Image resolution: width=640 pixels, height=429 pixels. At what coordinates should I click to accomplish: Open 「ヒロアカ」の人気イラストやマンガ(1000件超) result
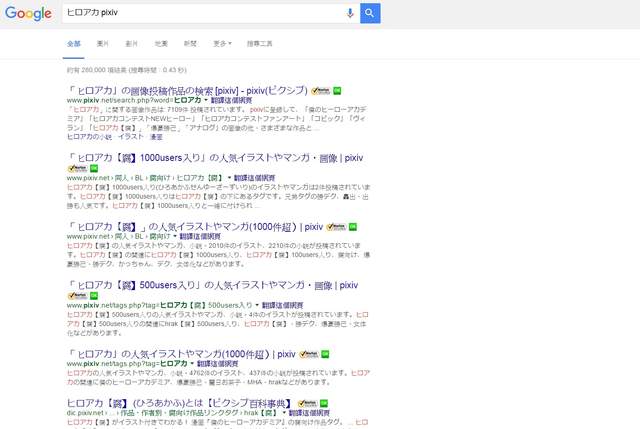[x=181, y=354]
